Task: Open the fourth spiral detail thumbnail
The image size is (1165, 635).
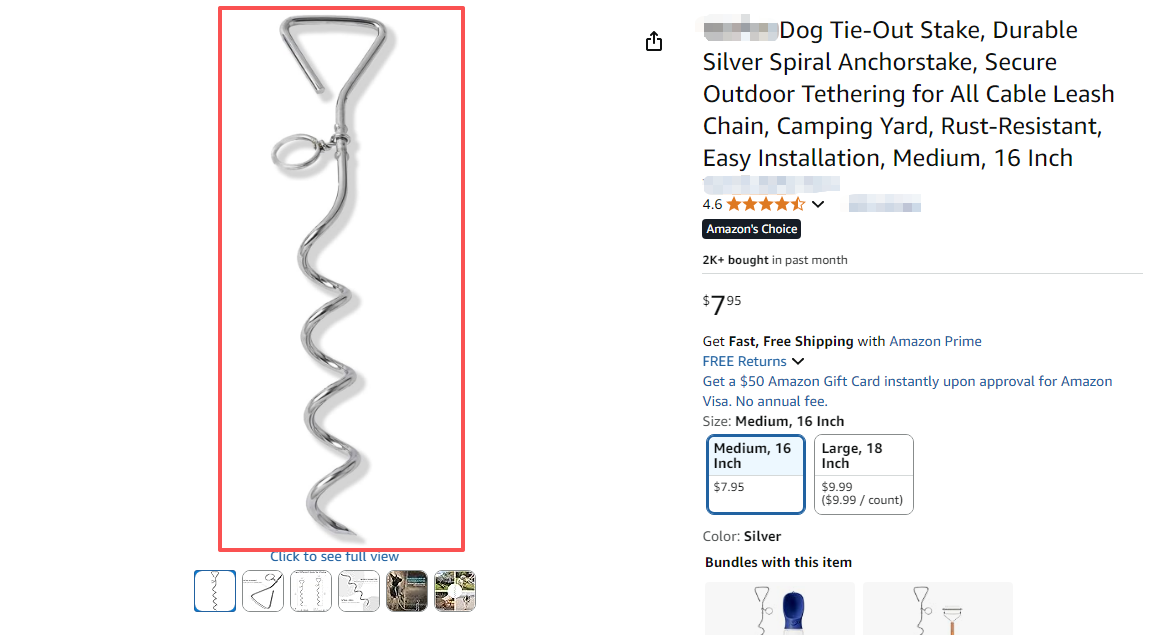Action: tap(359, 591)
